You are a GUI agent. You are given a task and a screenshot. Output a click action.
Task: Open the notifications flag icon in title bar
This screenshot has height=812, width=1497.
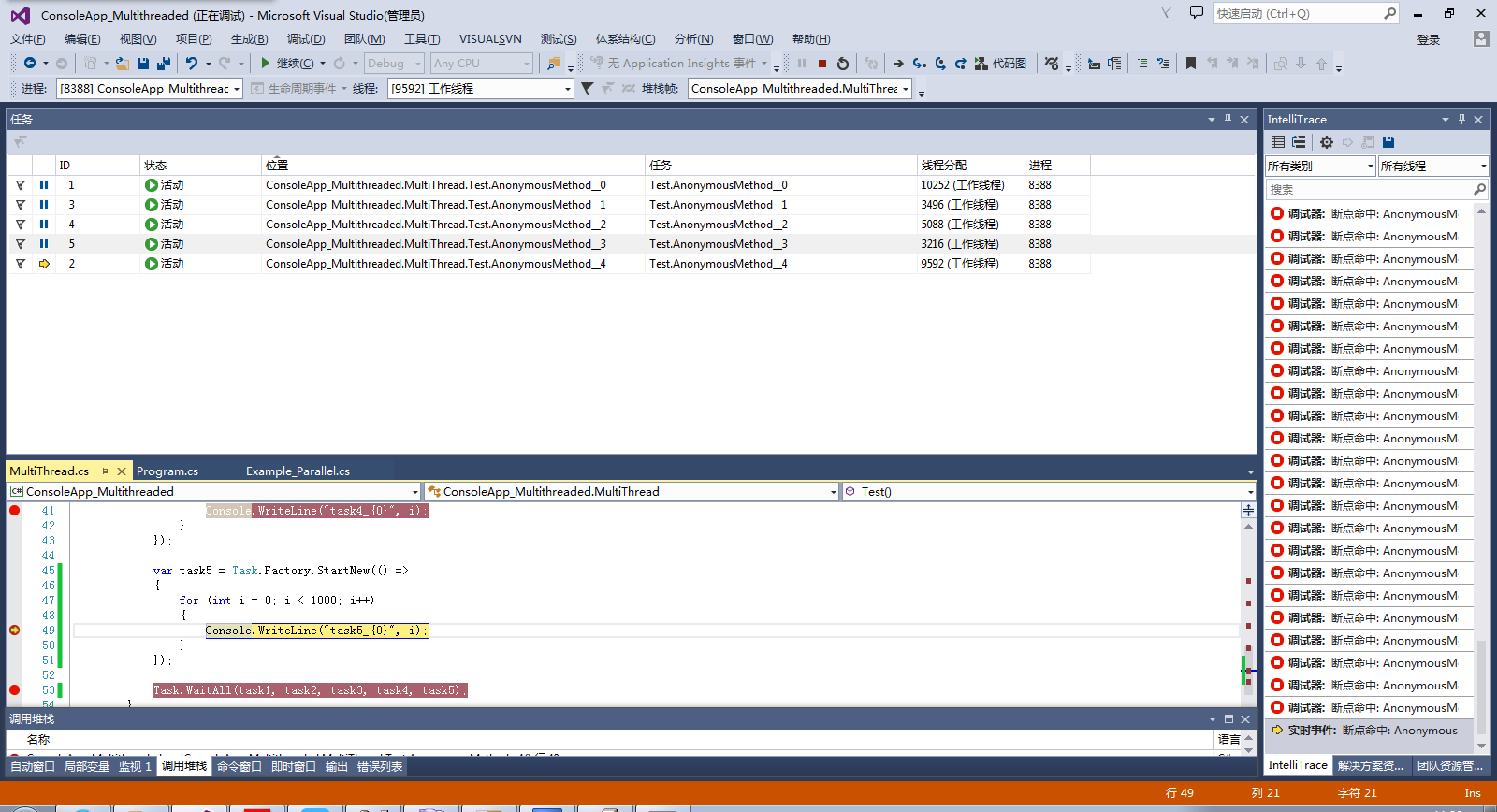pyautogui.click(x=1166, y=13)
